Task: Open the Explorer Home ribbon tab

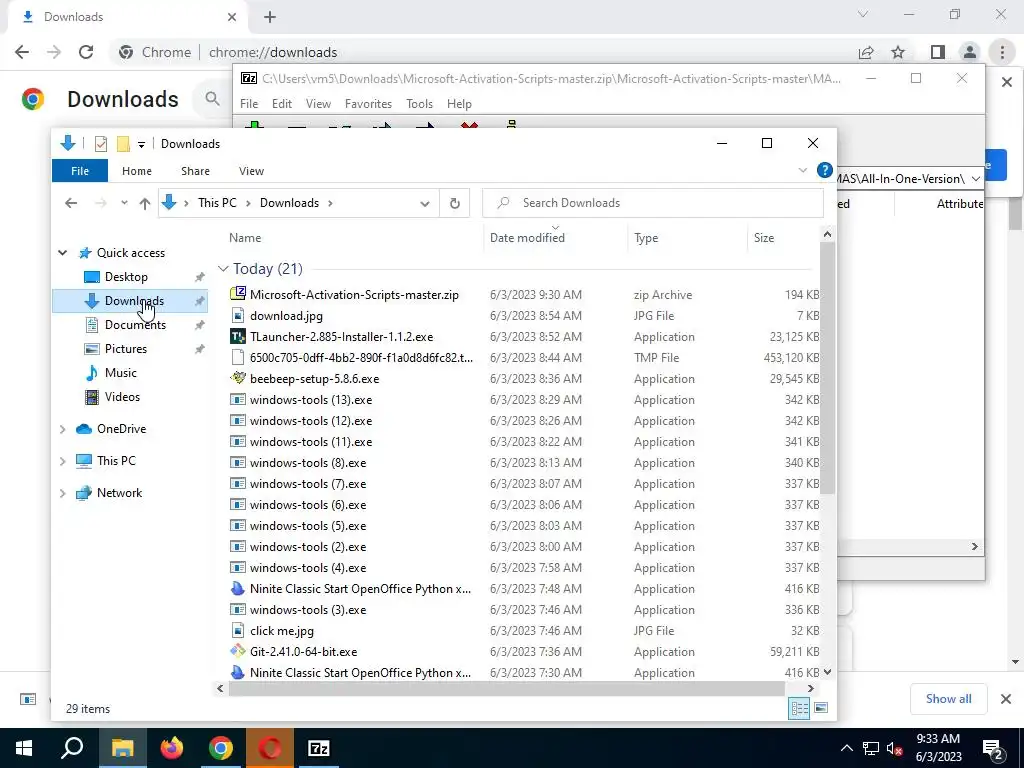Action: pyautogui.click(x=136, y=170)
